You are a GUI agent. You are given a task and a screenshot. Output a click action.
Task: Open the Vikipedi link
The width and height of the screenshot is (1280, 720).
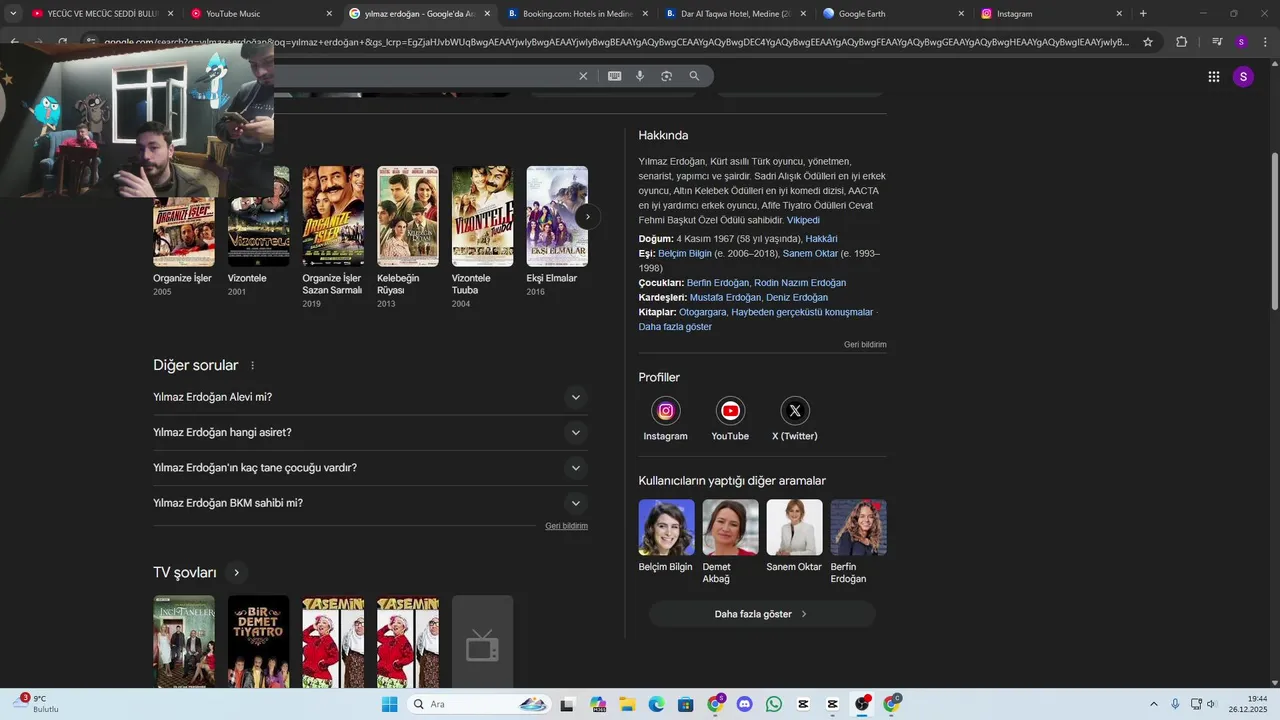[x=803, y=220]
